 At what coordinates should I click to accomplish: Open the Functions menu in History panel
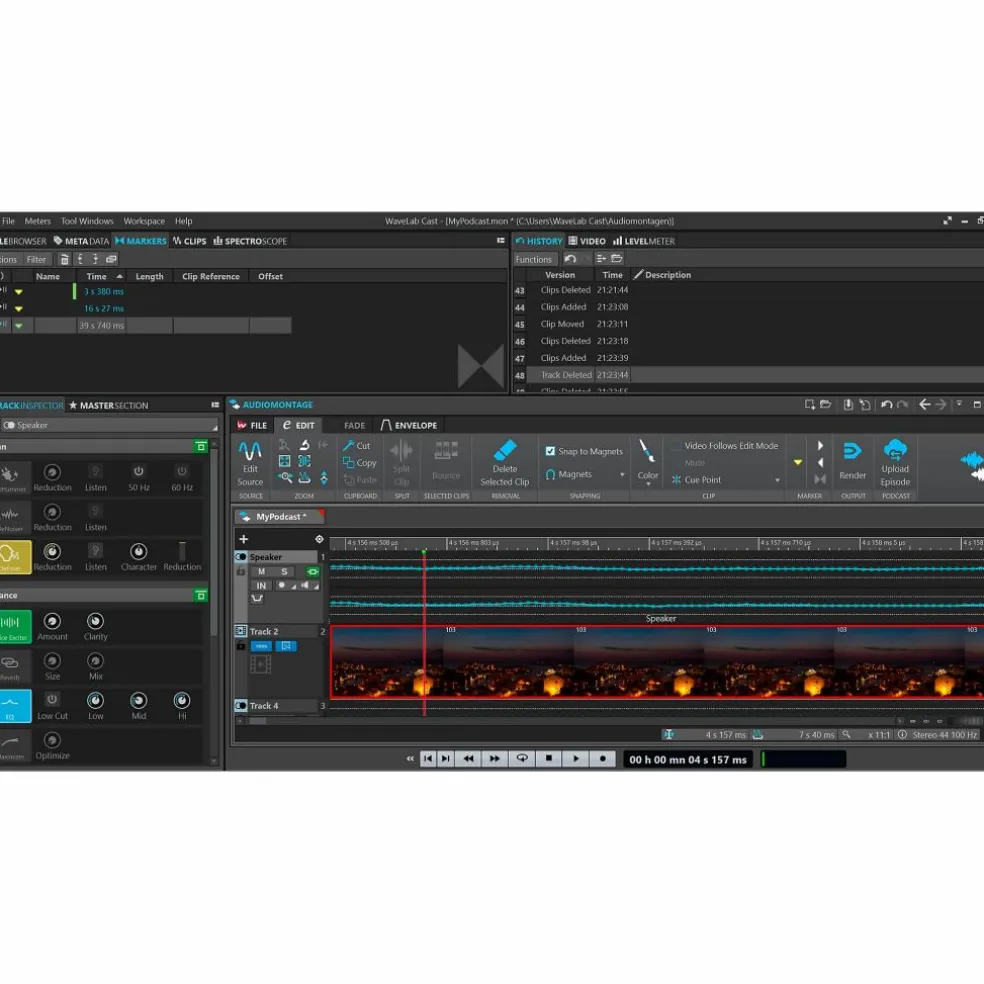click(x=533, y=259)
